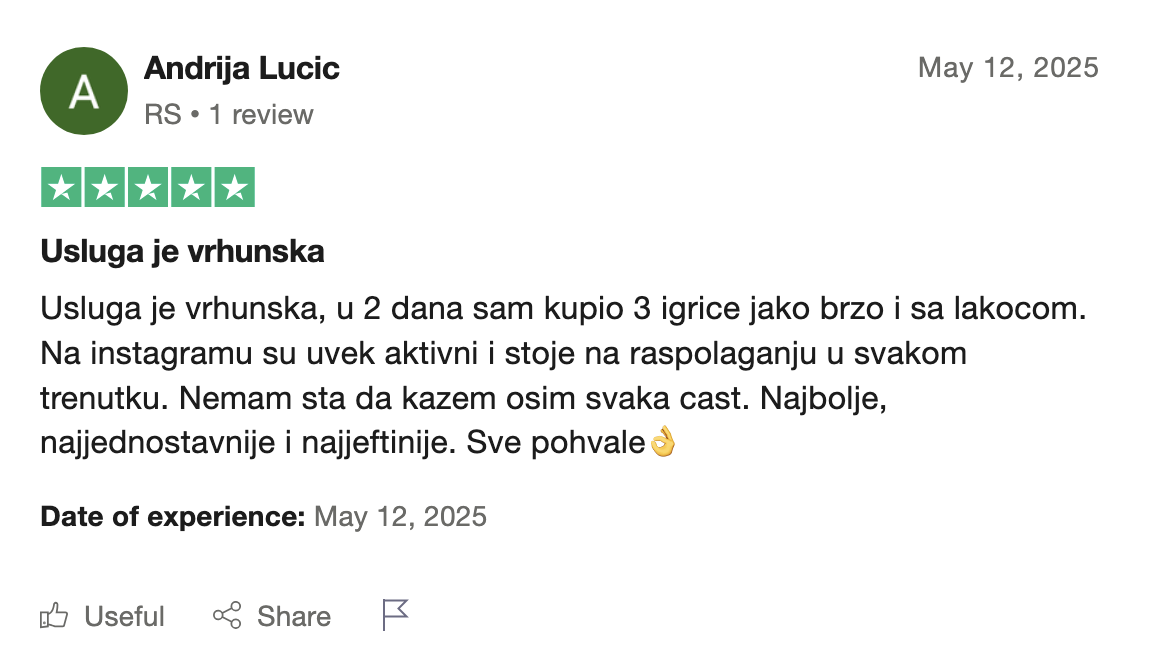Viewport: 1174px width, 660px height.
Task: Click the 'Date of experience:' label
Action: tap(172, 517)
